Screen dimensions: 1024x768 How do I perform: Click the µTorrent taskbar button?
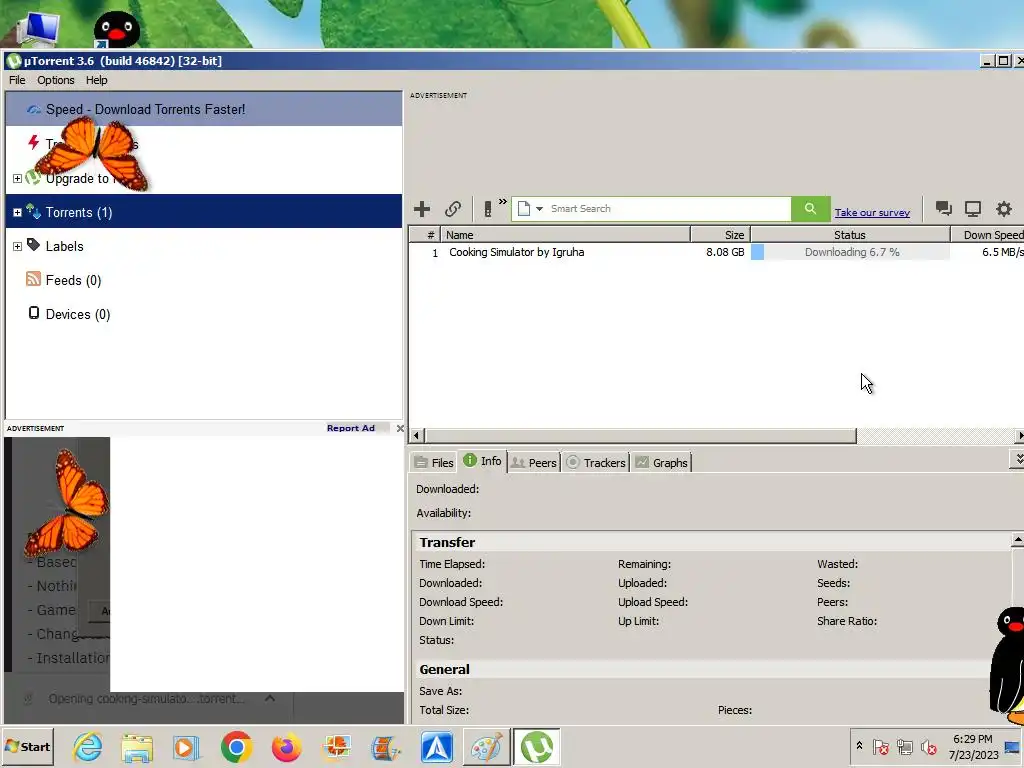(536, 746)
